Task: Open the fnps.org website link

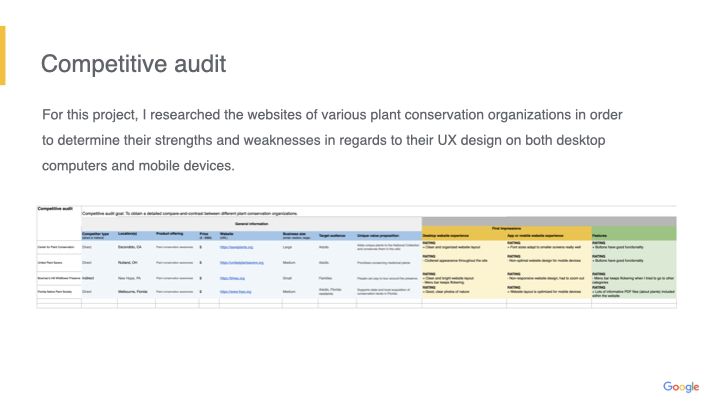Action: coord(232,291)
